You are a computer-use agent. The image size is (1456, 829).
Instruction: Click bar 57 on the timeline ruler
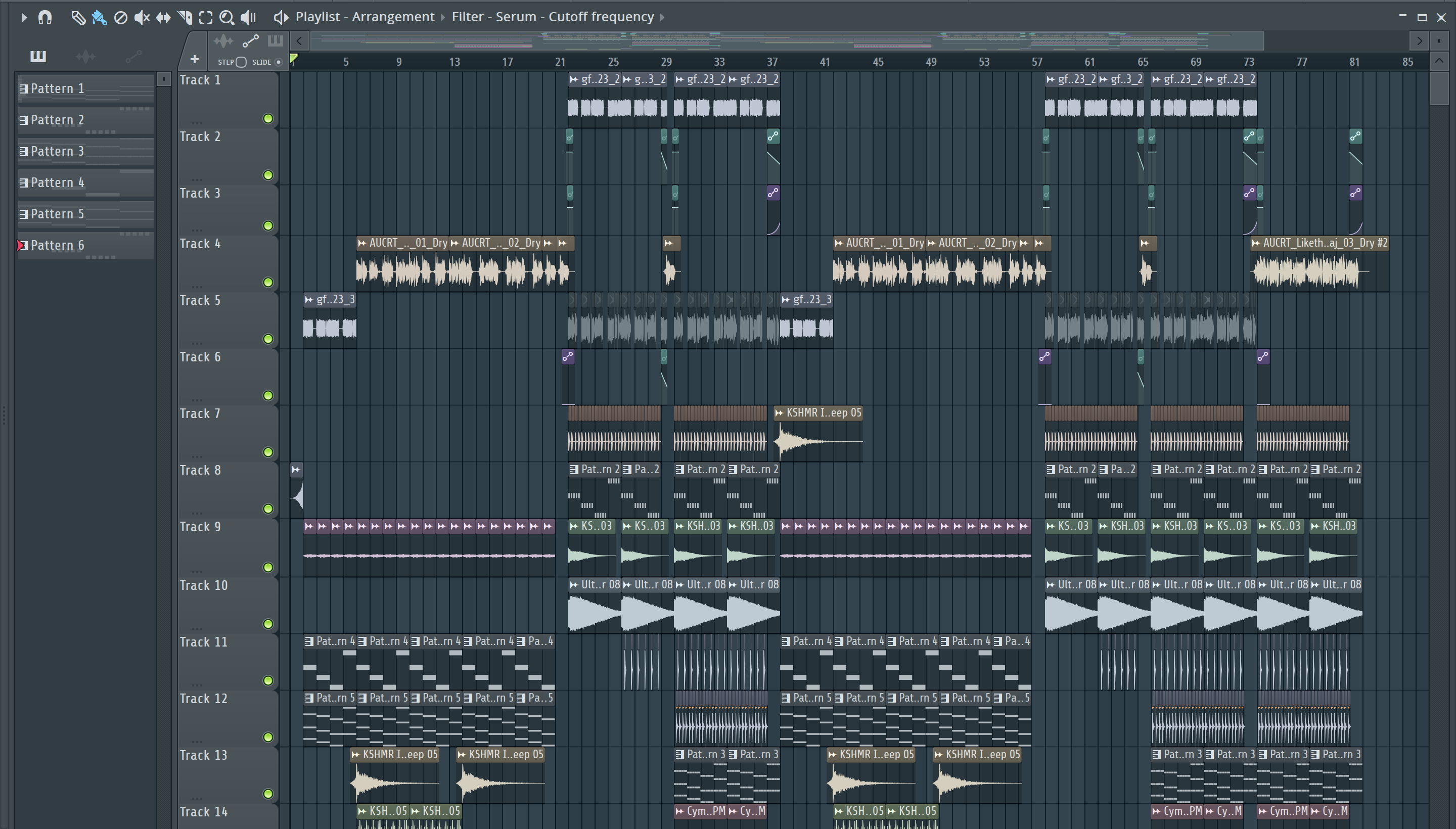pos(1037,62)
